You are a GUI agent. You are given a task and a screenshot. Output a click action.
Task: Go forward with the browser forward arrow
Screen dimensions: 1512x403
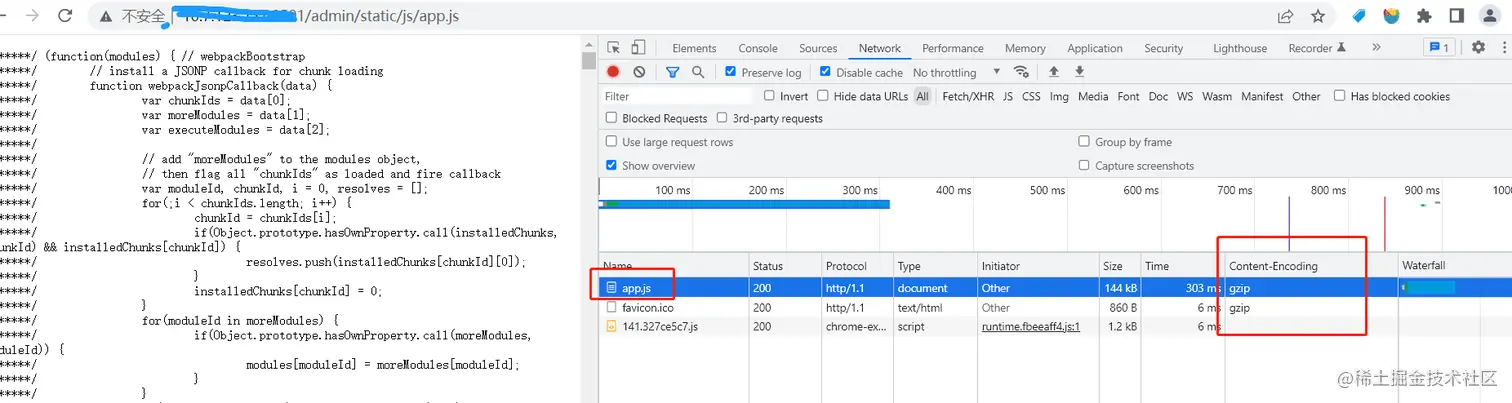pyautogui.click(x=31, y=16)
